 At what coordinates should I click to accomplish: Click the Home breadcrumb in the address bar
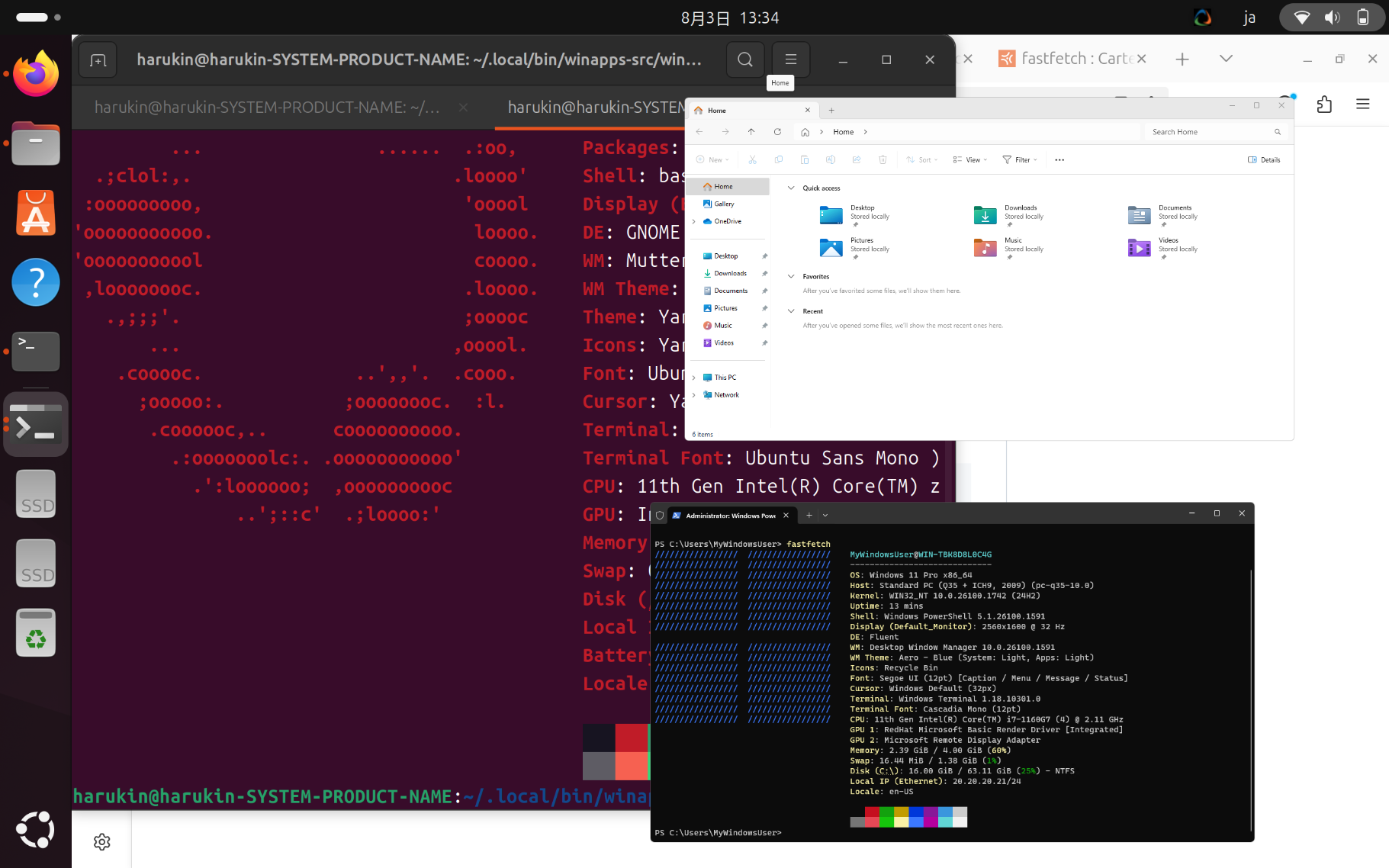843,132
